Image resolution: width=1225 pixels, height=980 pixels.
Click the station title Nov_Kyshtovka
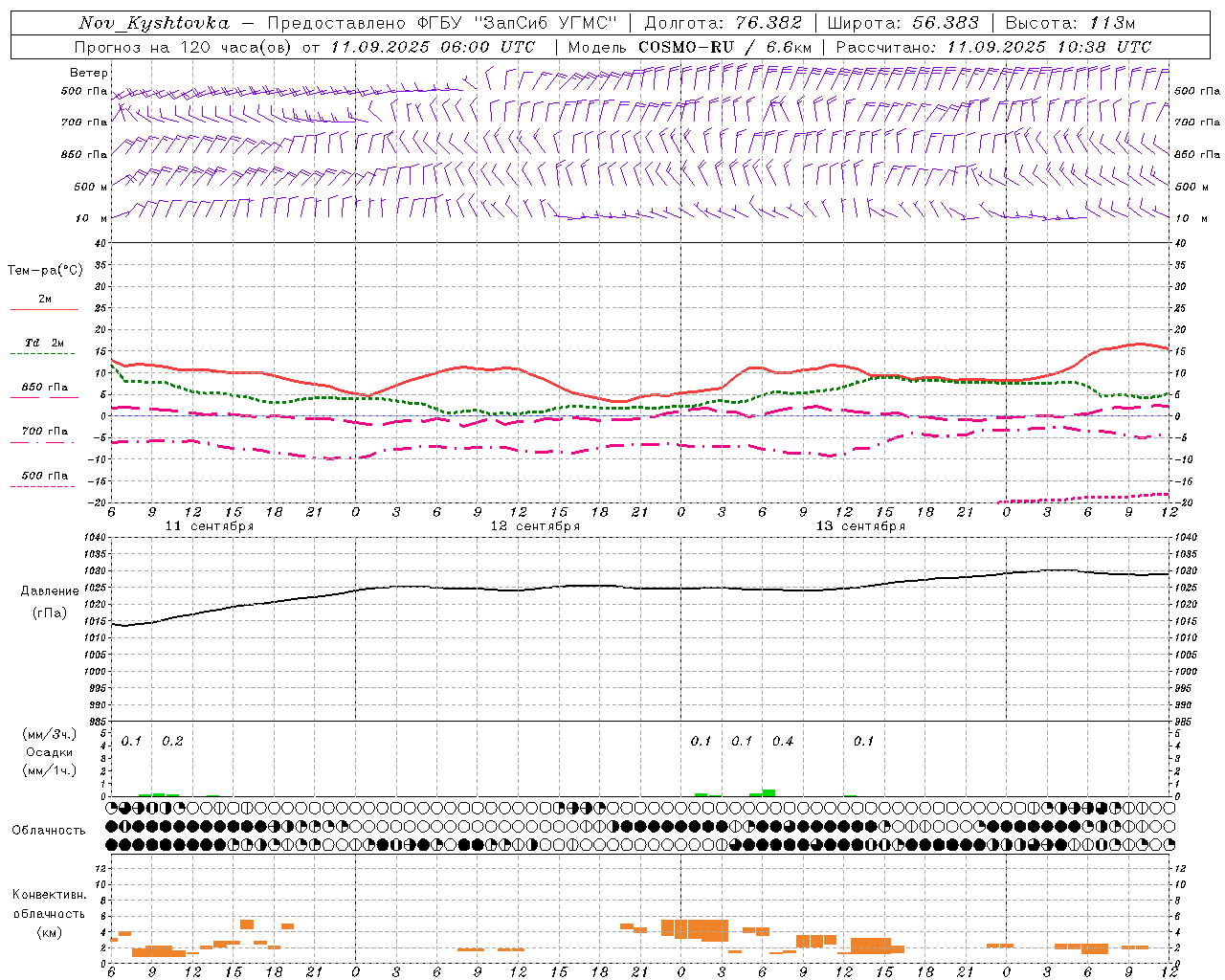coord(154,23)
